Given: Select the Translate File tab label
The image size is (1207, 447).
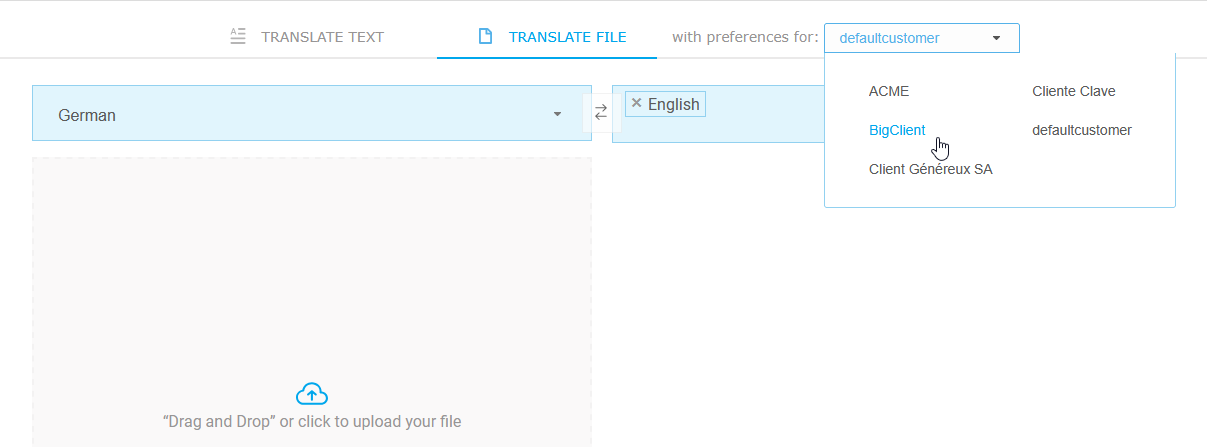Looking at the screenshot, I should [x=567, y=37].
